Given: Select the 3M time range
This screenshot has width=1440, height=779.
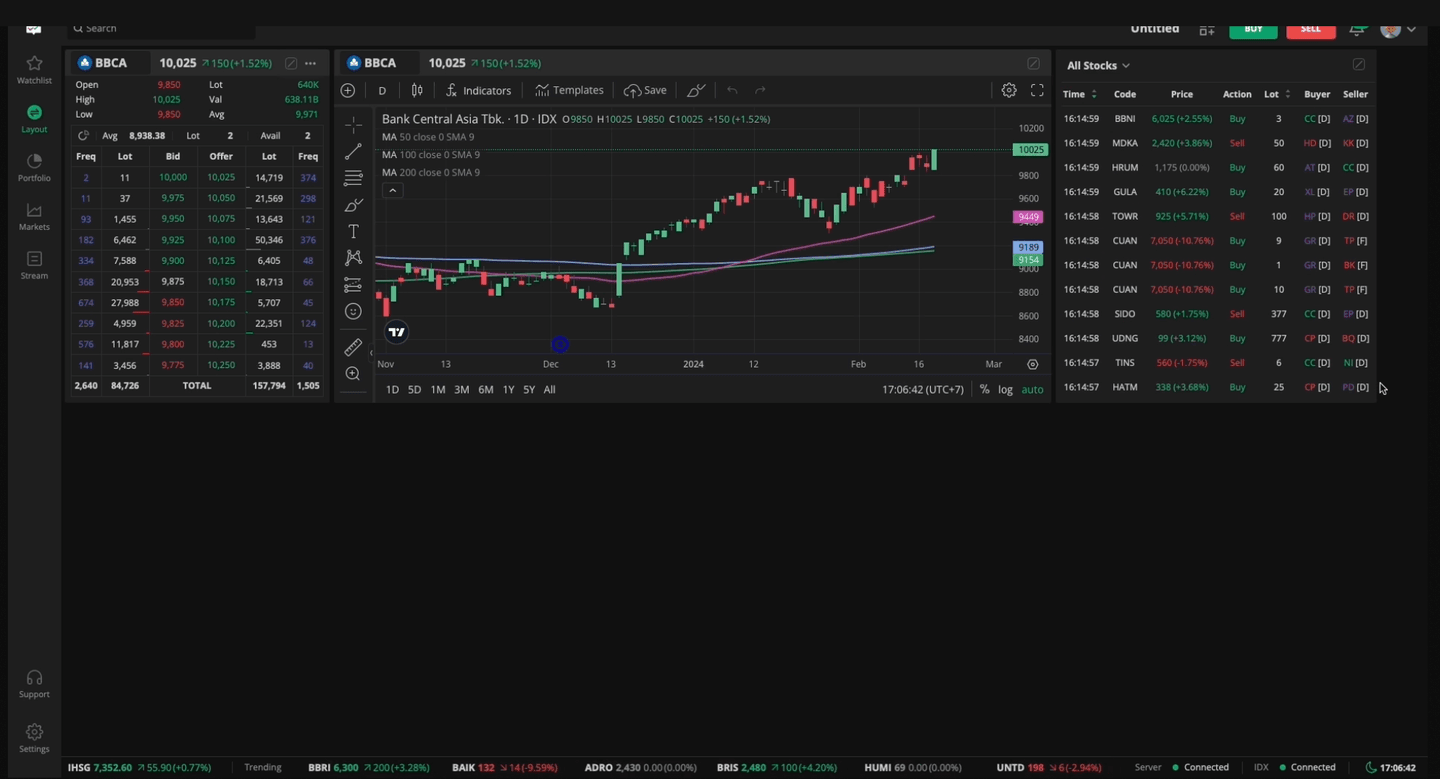Looking at the screenshot, I should click(461, 389).
